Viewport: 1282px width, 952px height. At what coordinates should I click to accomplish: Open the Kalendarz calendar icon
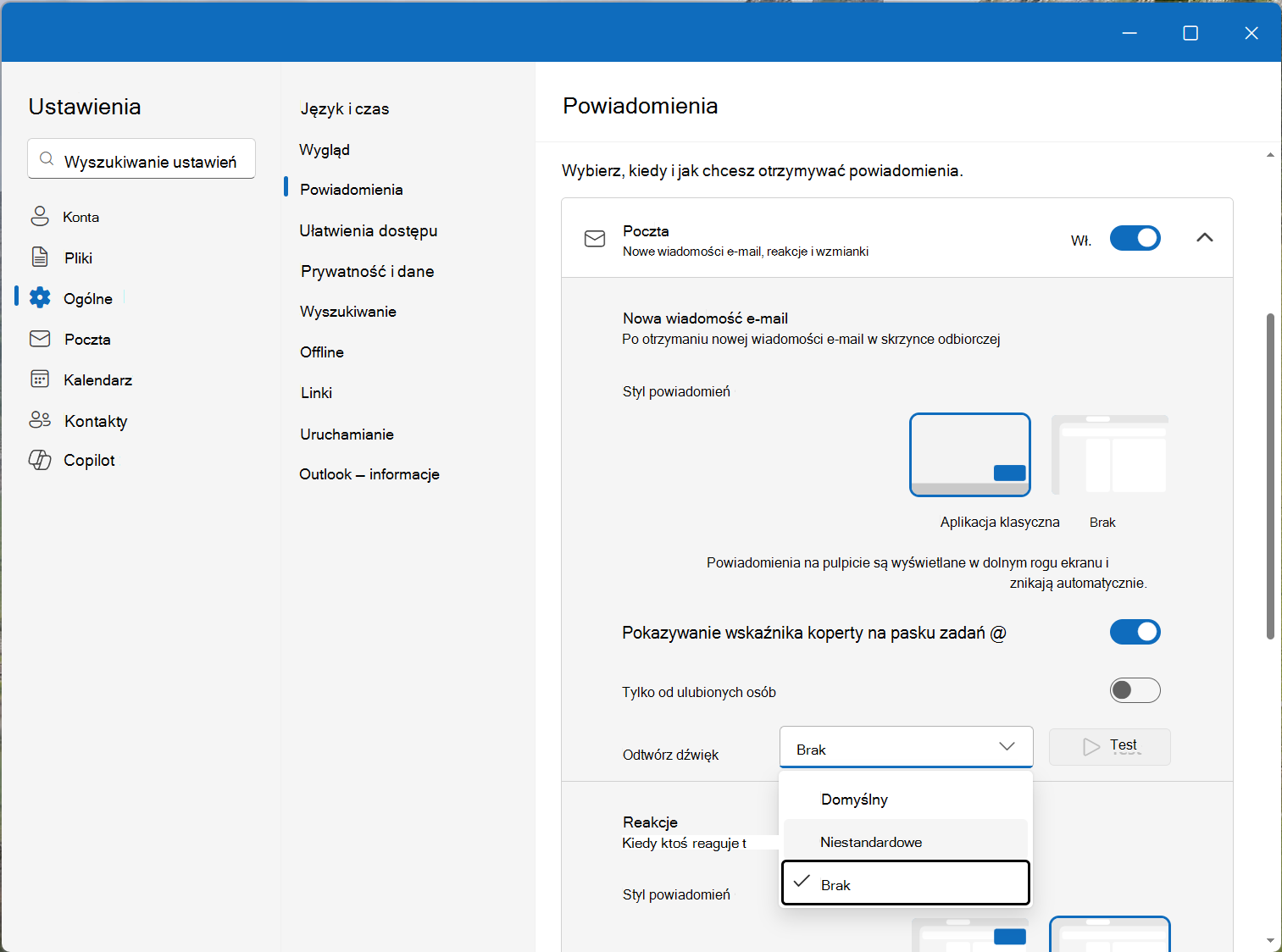(40, 379)
